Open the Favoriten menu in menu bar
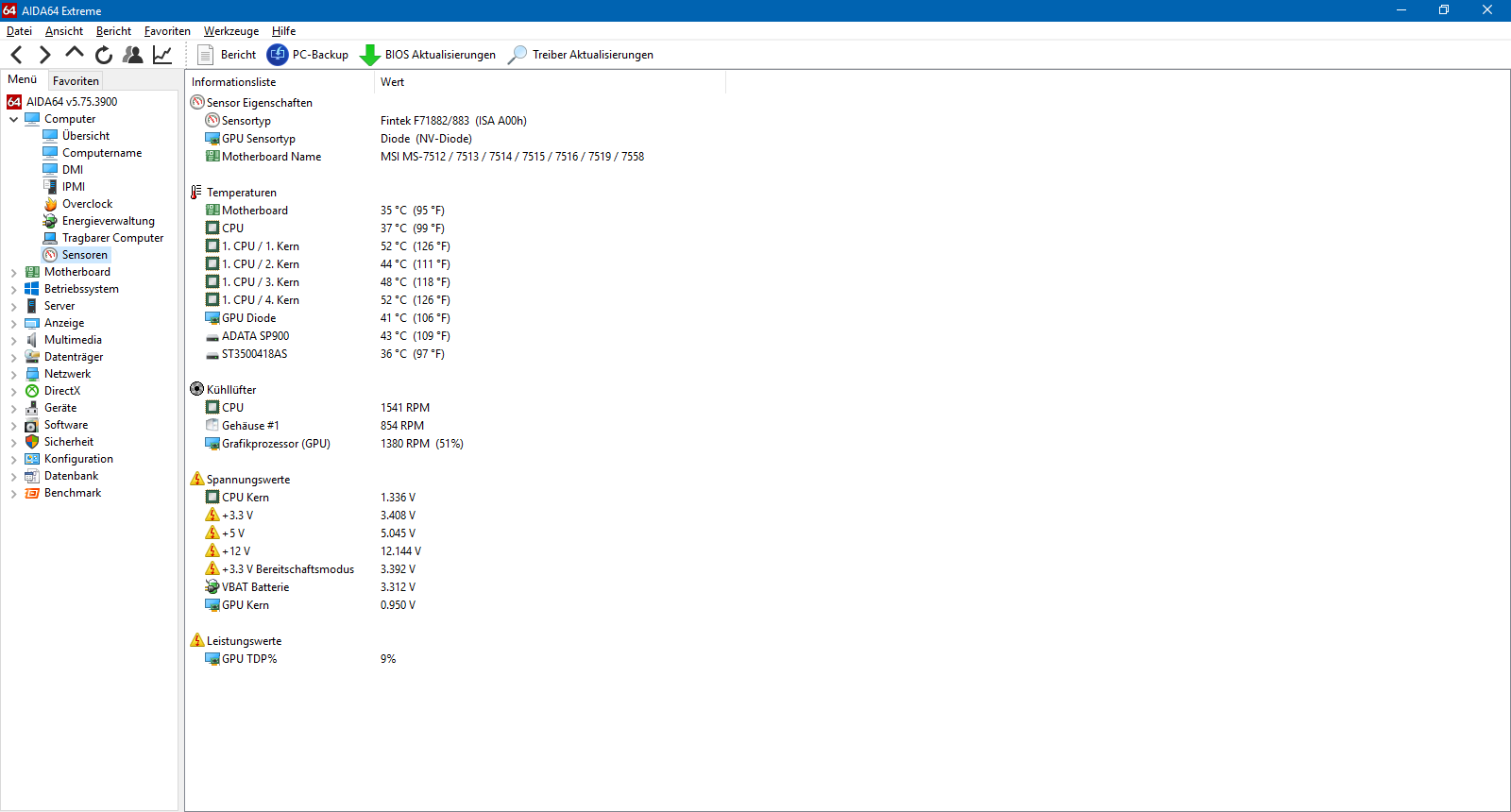This screenshot has height=812, width=1511. pyautogui.click(x=167, y=31)
